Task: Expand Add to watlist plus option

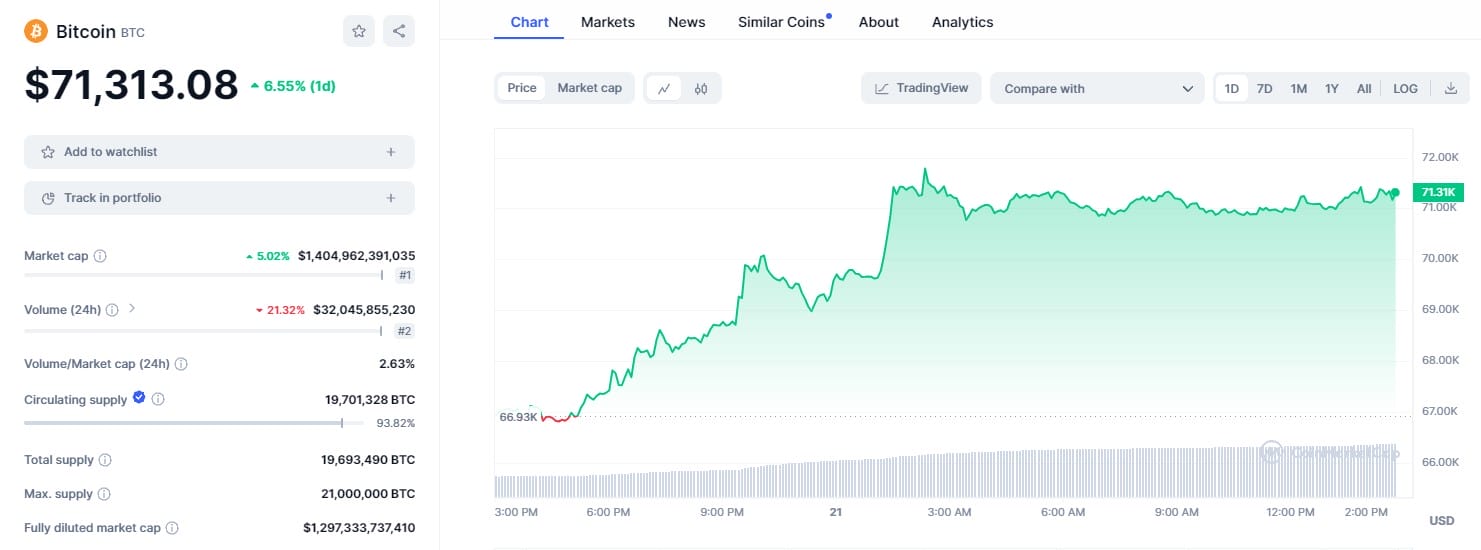Action: click(x=391, y=152)
